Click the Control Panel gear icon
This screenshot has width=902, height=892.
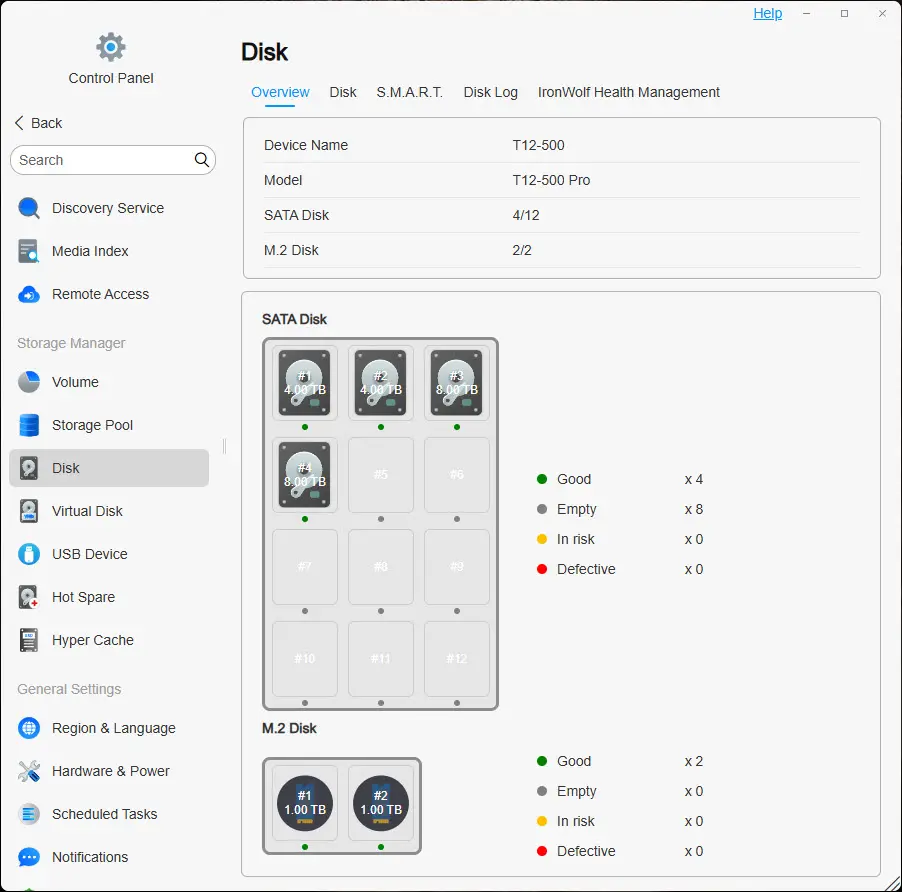[x=110, y=47]
